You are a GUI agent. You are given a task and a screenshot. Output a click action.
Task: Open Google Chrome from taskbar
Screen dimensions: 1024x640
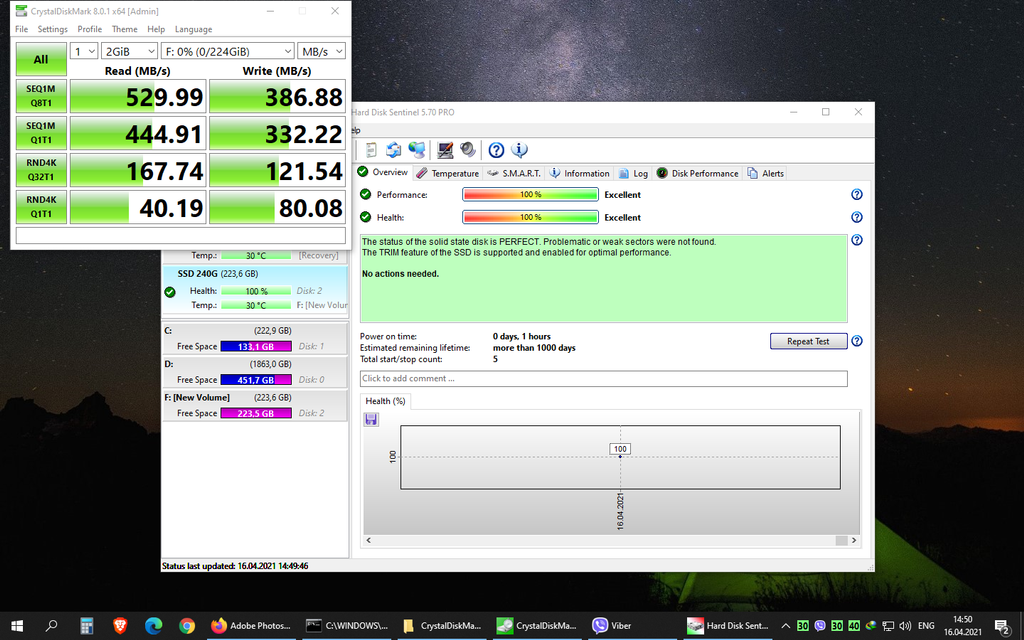(x=187, y=626)
